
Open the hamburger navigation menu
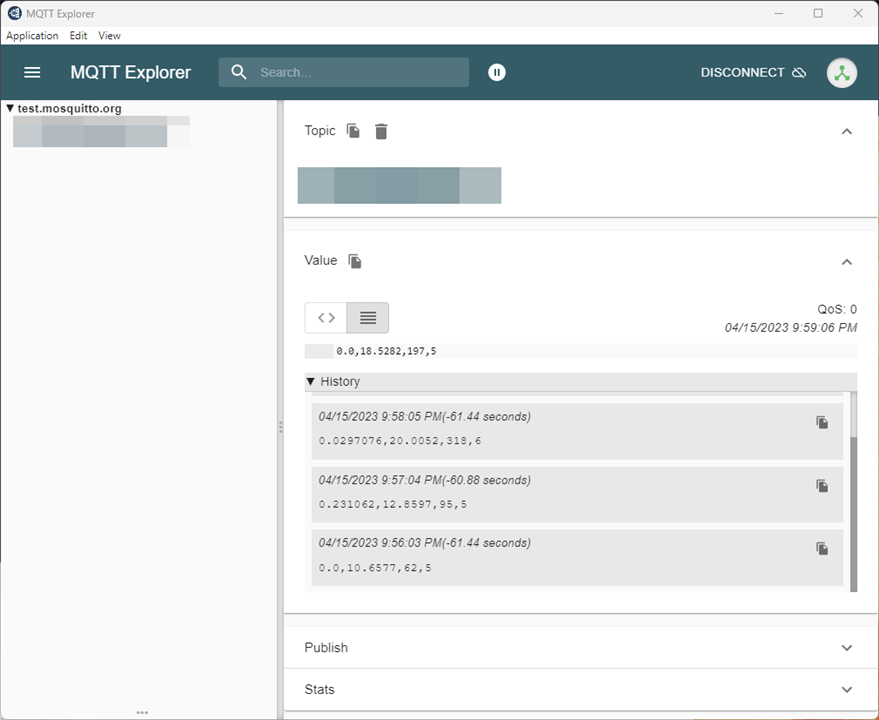32,72
